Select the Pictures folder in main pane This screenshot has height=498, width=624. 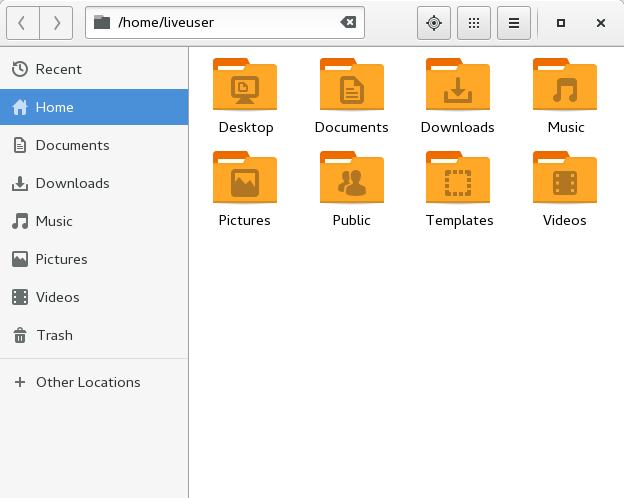245,178
